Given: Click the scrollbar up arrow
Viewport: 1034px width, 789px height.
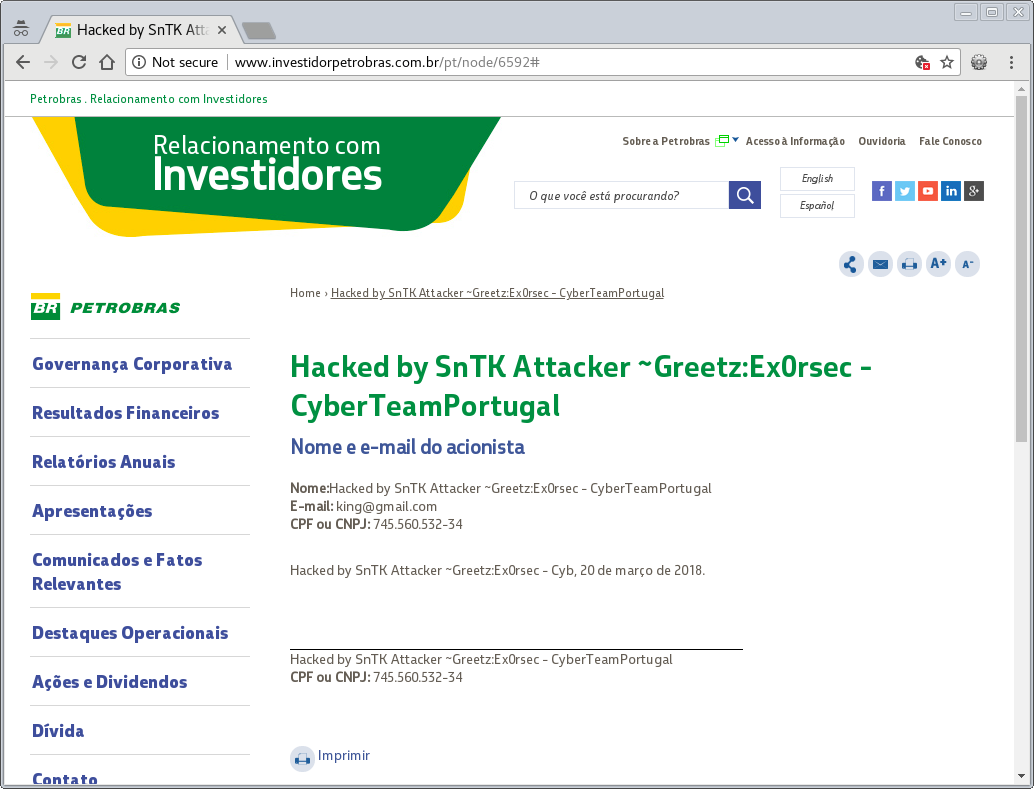Looking at the screenshot, I should (x=1021, y=88).
